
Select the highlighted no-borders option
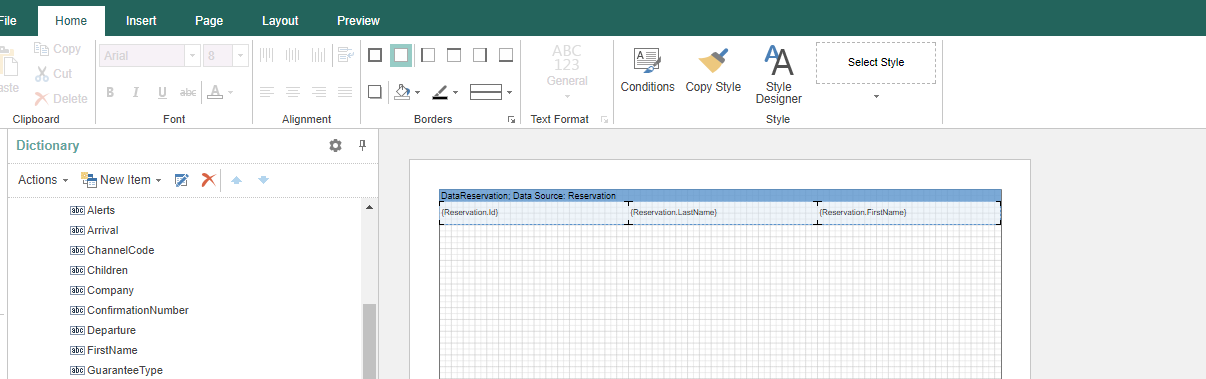[x=401, y=55]
